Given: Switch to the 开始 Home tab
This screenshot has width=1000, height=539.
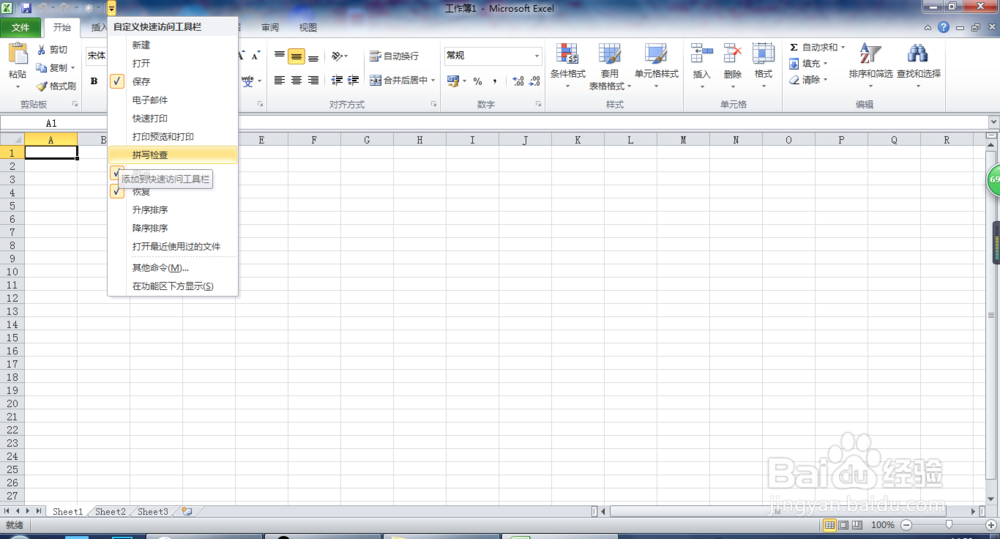Looking at the screenshot, I should pos(62,27).
